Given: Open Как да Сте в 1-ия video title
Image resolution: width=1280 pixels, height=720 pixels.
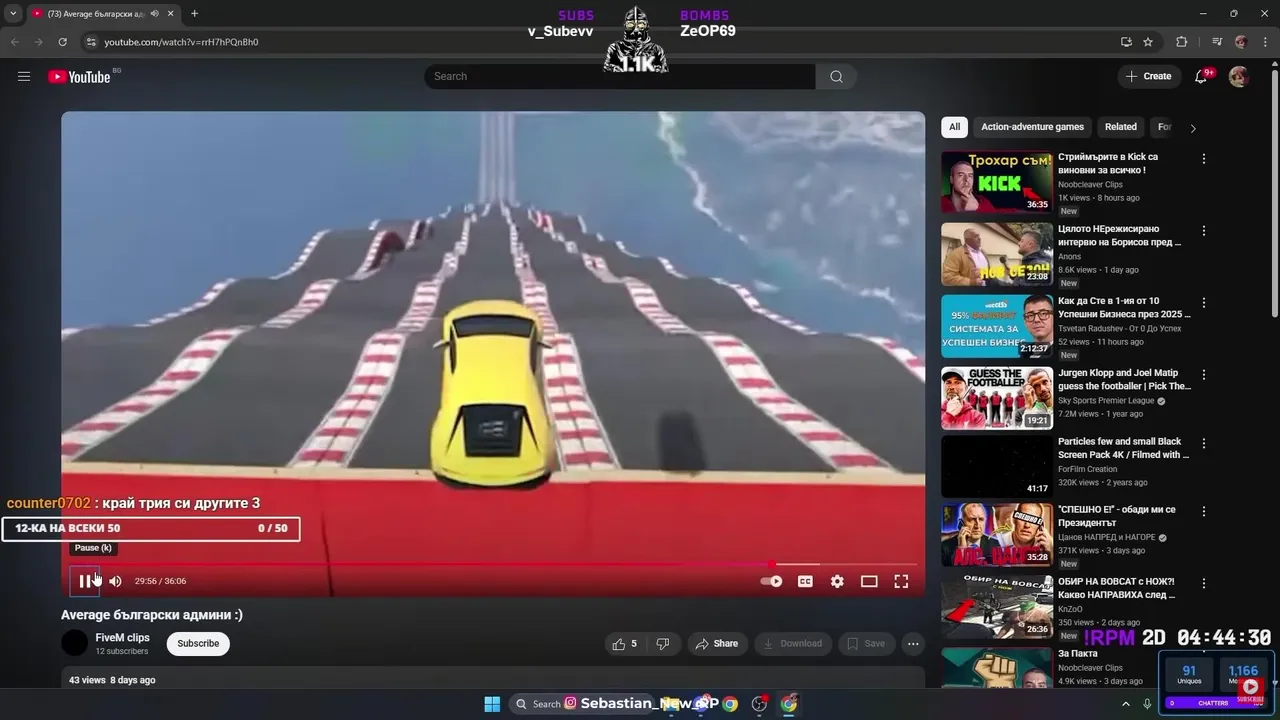Looking at the screenshot, I should (x=1124, y=307).
